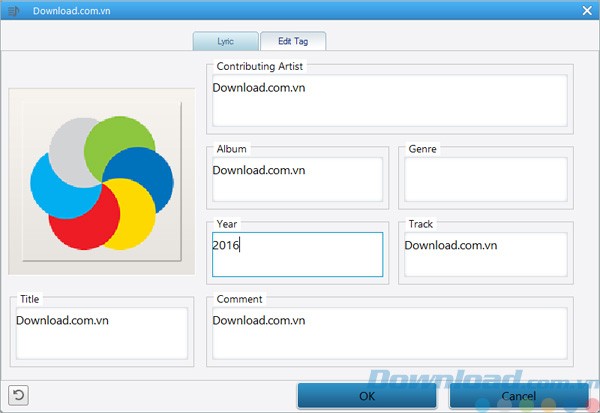Image resolution: width=600 pixels, height=413 pixels.
Task: Select the empty Genre field
Action: coord(485,179)
